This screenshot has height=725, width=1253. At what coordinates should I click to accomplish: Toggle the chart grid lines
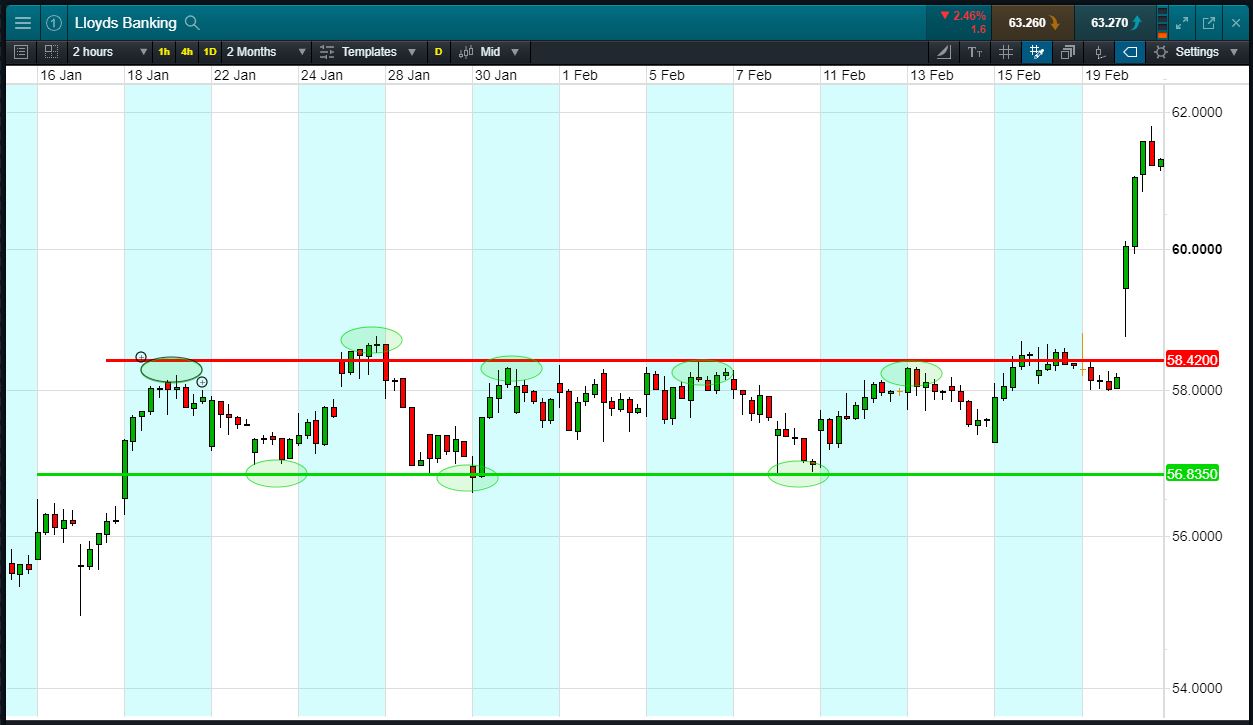[x=1006, y=51]
